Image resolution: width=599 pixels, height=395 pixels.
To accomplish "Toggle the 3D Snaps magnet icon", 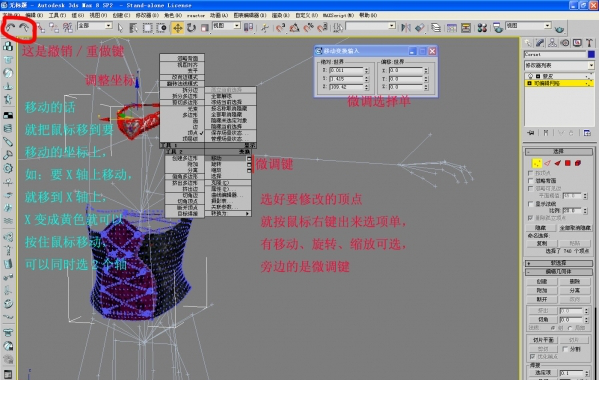I will (280, 28).
